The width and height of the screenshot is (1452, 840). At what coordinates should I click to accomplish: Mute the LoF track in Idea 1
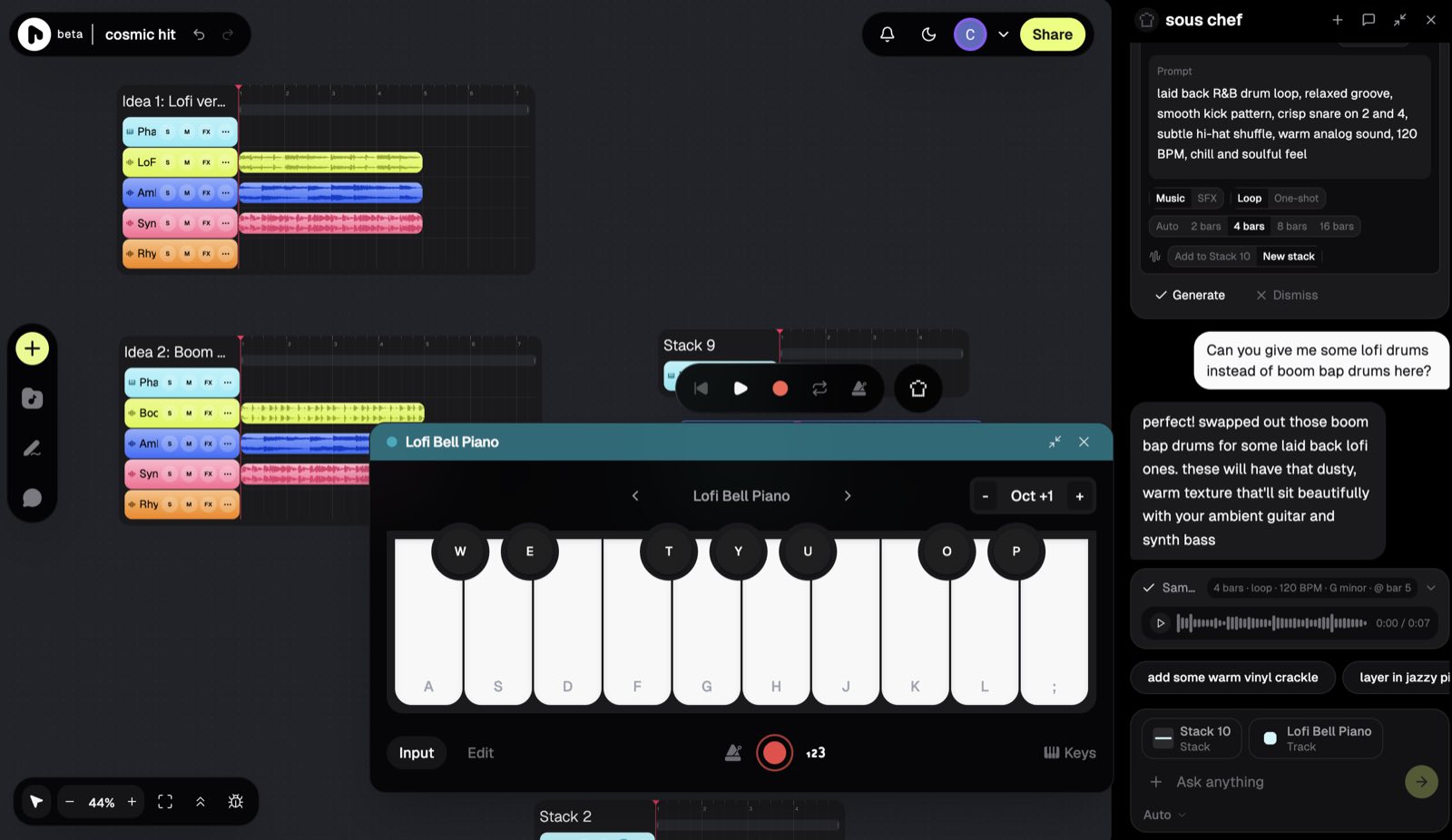[187, 162]
